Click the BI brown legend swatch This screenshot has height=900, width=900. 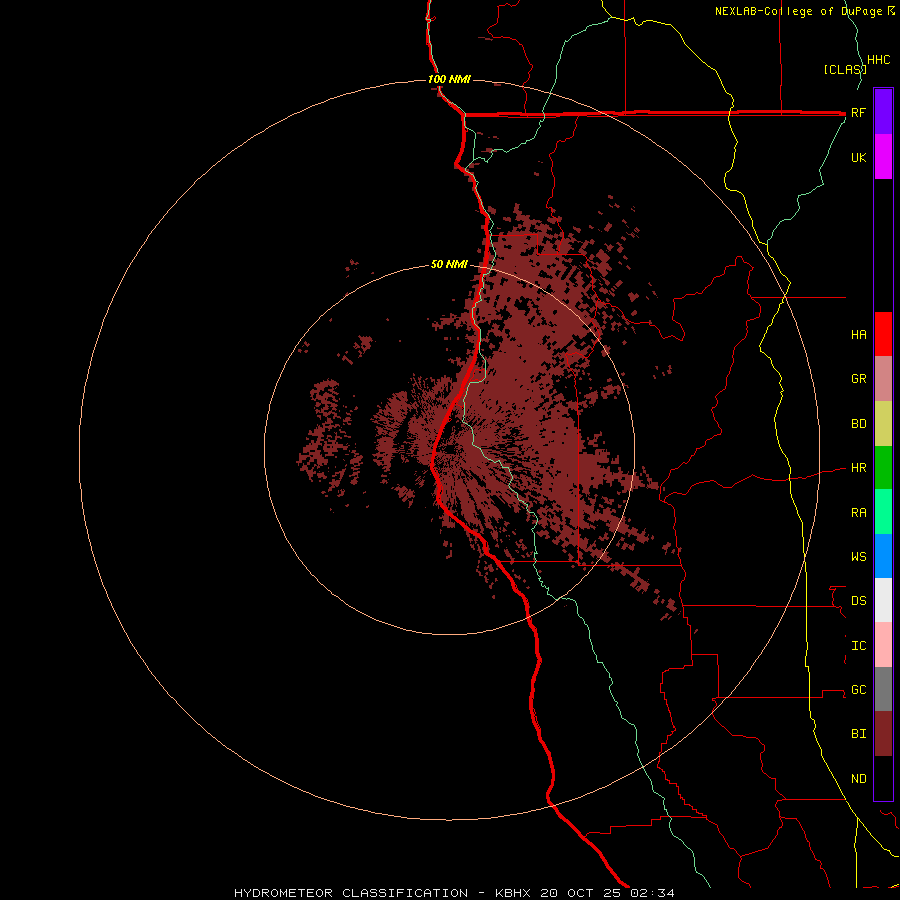point(883,734)
